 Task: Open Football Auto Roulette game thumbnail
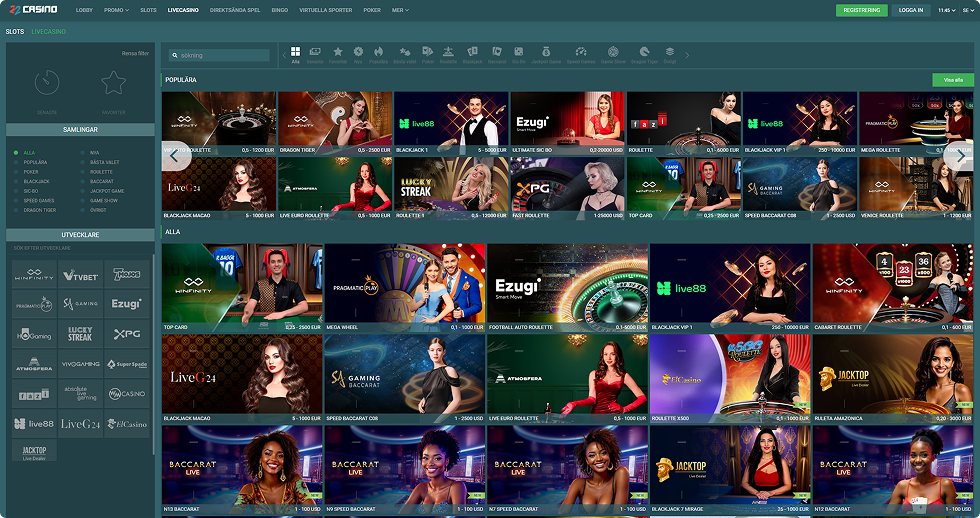(568, 287)
